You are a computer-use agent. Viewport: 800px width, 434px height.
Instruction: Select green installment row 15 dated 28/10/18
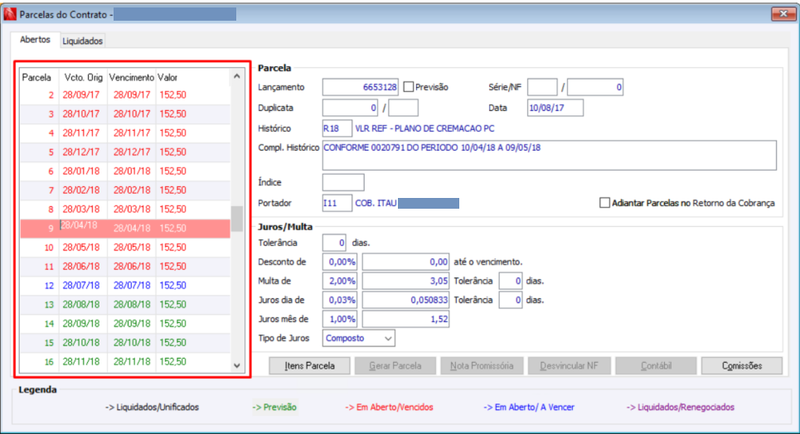[x=126, y=343]
